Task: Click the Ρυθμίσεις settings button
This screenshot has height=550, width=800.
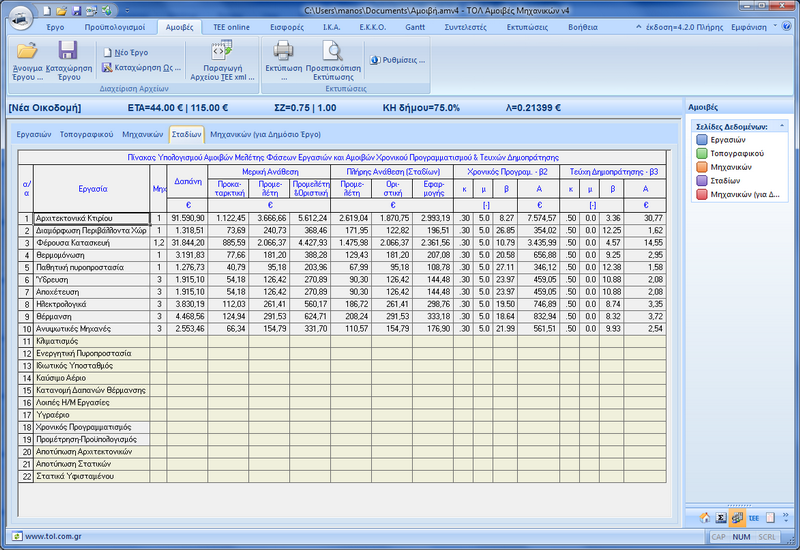Action: point(399,60)
